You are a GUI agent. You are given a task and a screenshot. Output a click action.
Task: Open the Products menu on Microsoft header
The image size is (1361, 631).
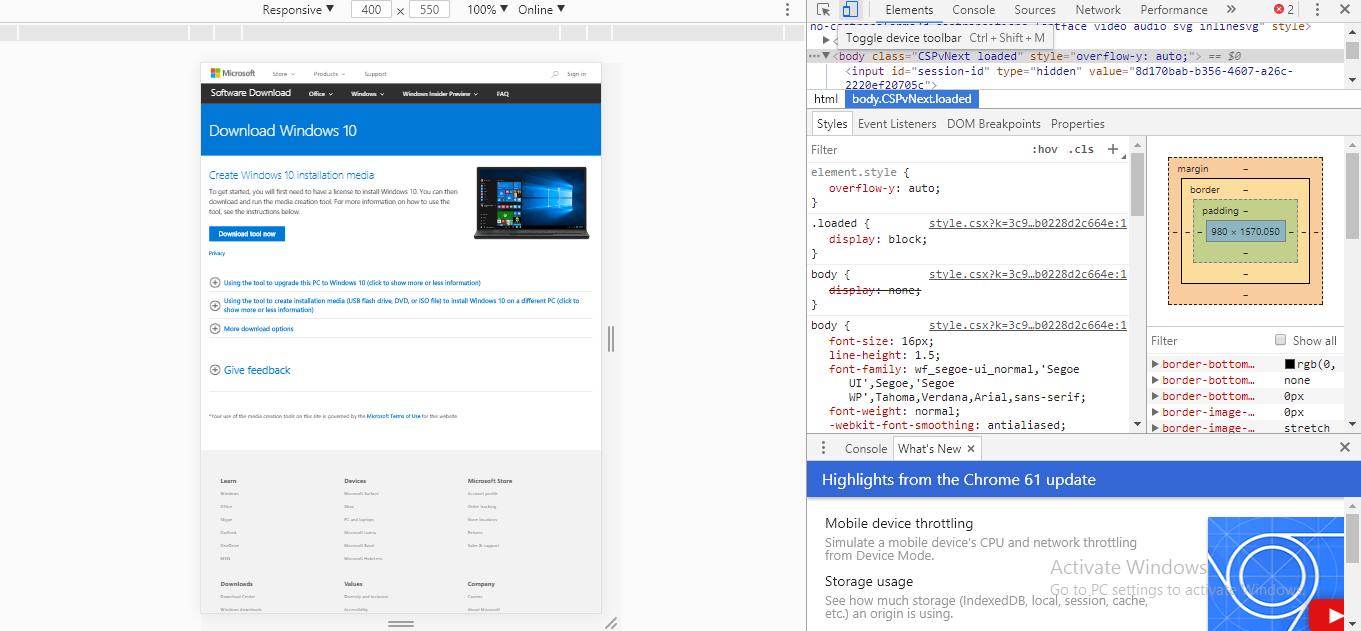(329, 74)
